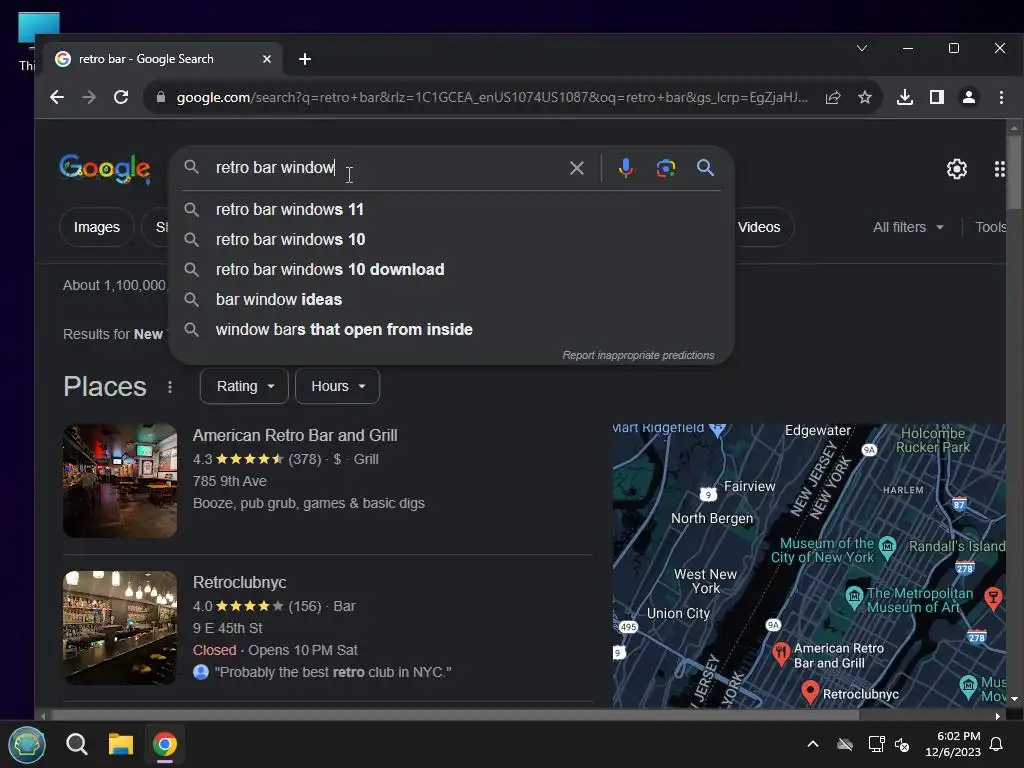Expand All filters dropdown
This screenshot has width=1024, height=768.
(908, 227)
